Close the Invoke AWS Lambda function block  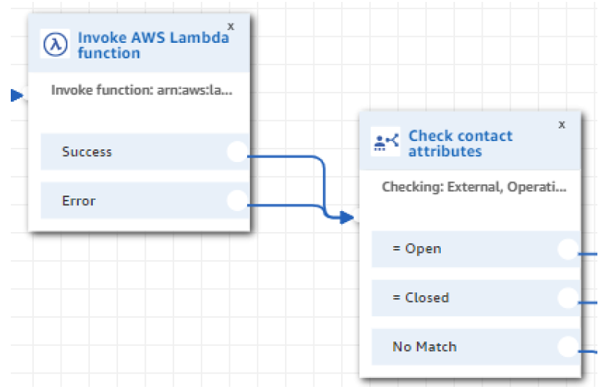point(231,26)
